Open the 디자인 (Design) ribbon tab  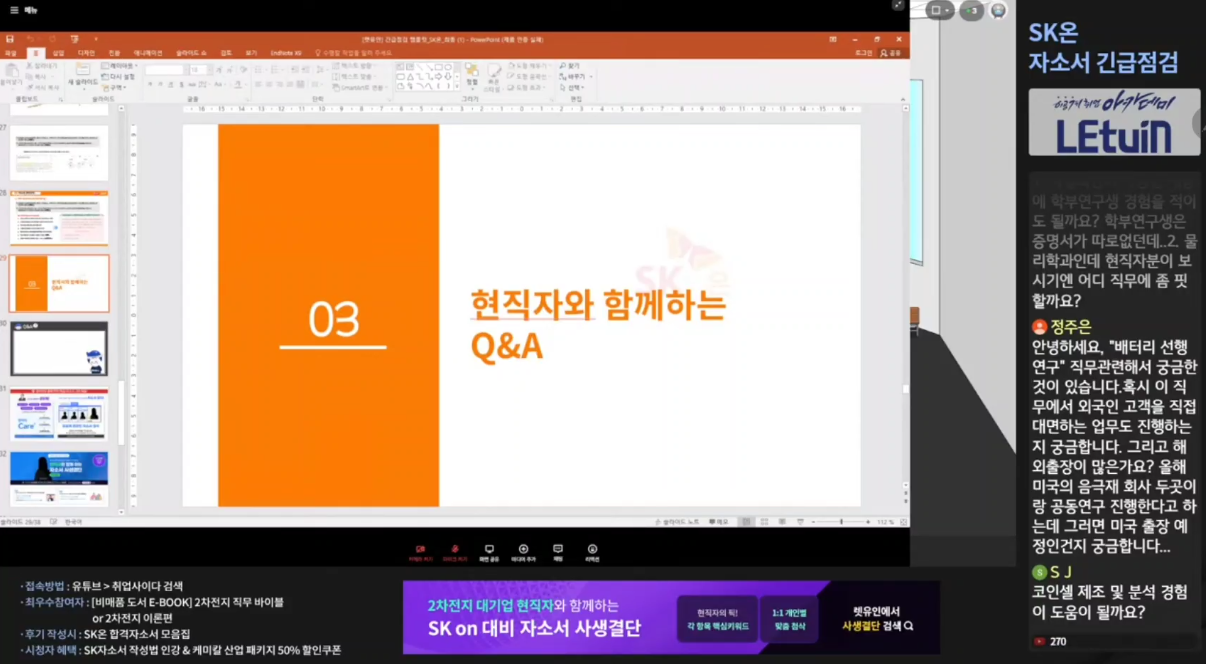click(86, 53)
